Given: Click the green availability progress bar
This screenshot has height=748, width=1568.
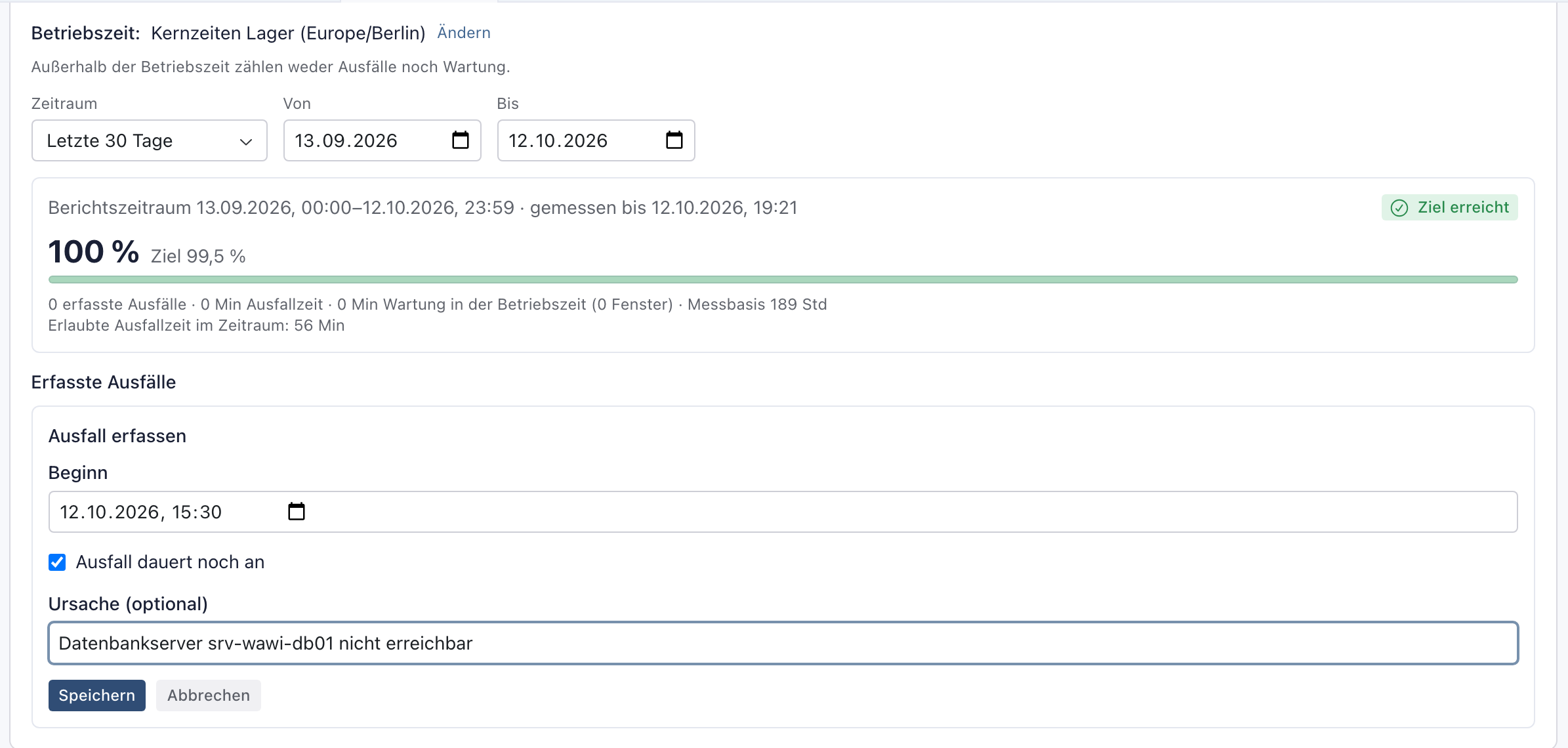Looking at the screenshot, I should 783,280.
